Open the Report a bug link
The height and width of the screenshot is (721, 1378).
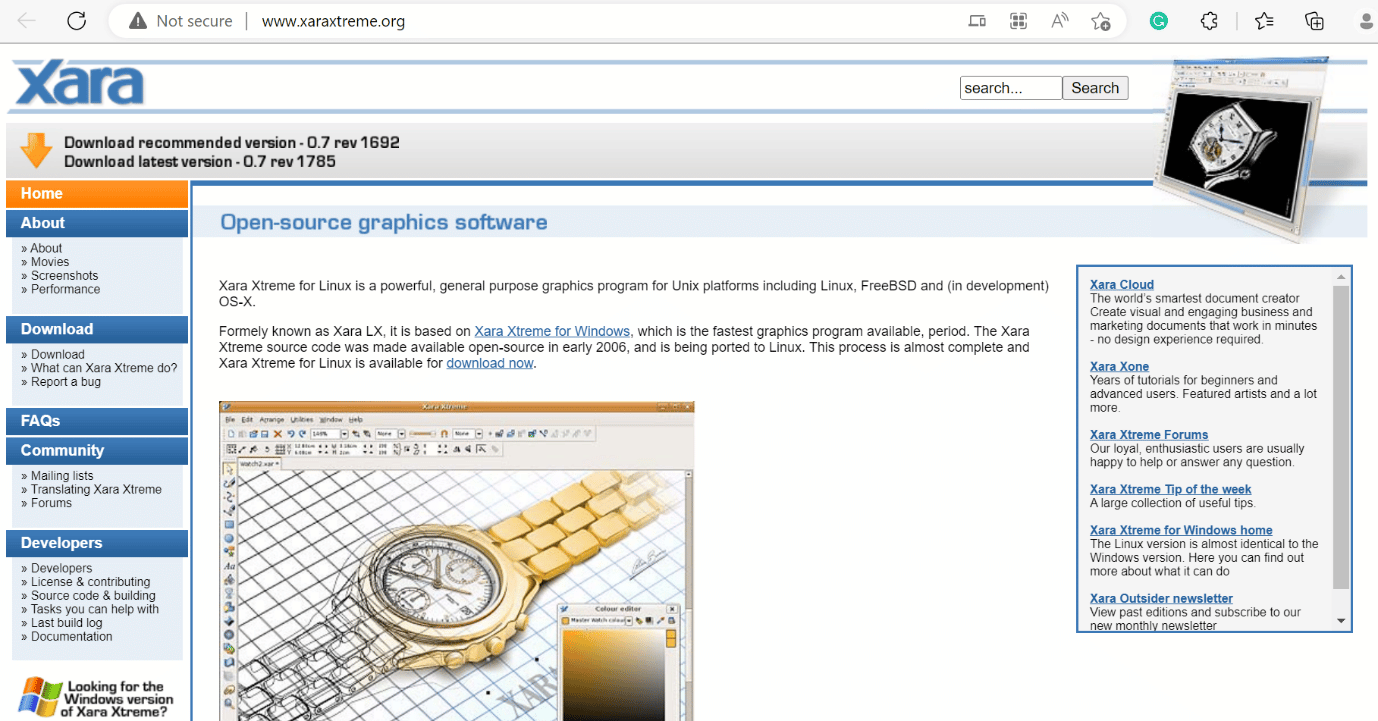tap(65, 381)
